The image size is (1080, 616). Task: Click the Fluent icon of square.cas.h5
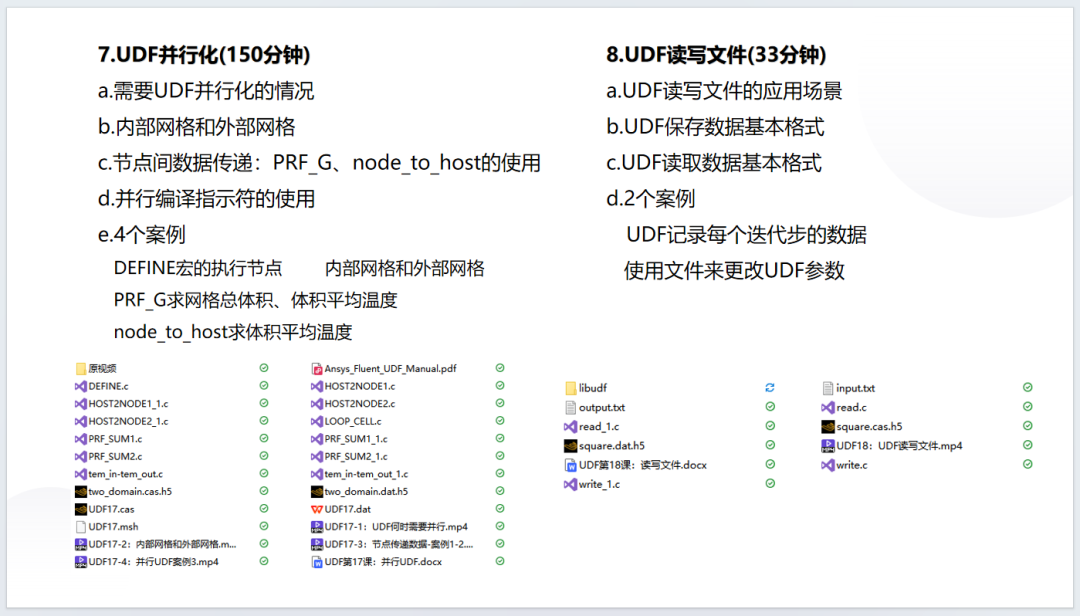(828, 427)
